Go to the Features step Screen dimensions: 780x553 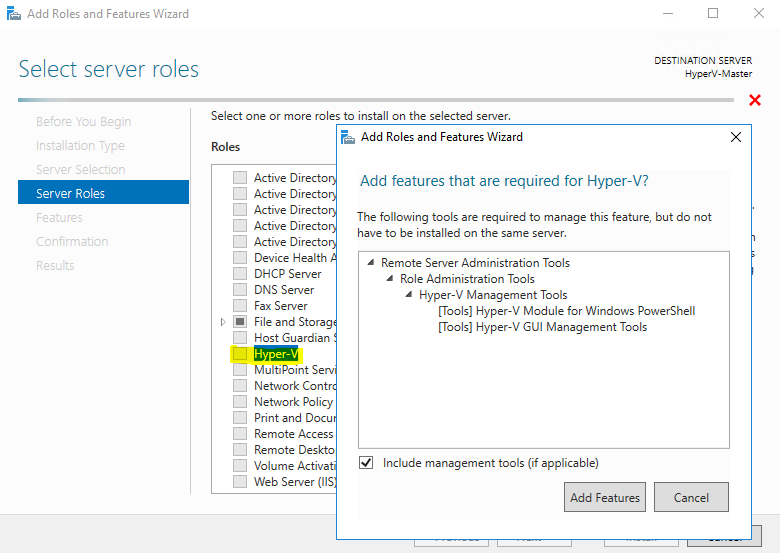click(x=59, y=217)
